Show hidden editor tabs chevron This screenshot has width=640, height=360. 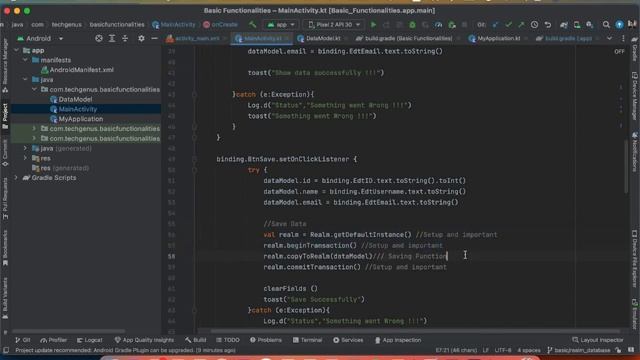[x=609, y=38]
